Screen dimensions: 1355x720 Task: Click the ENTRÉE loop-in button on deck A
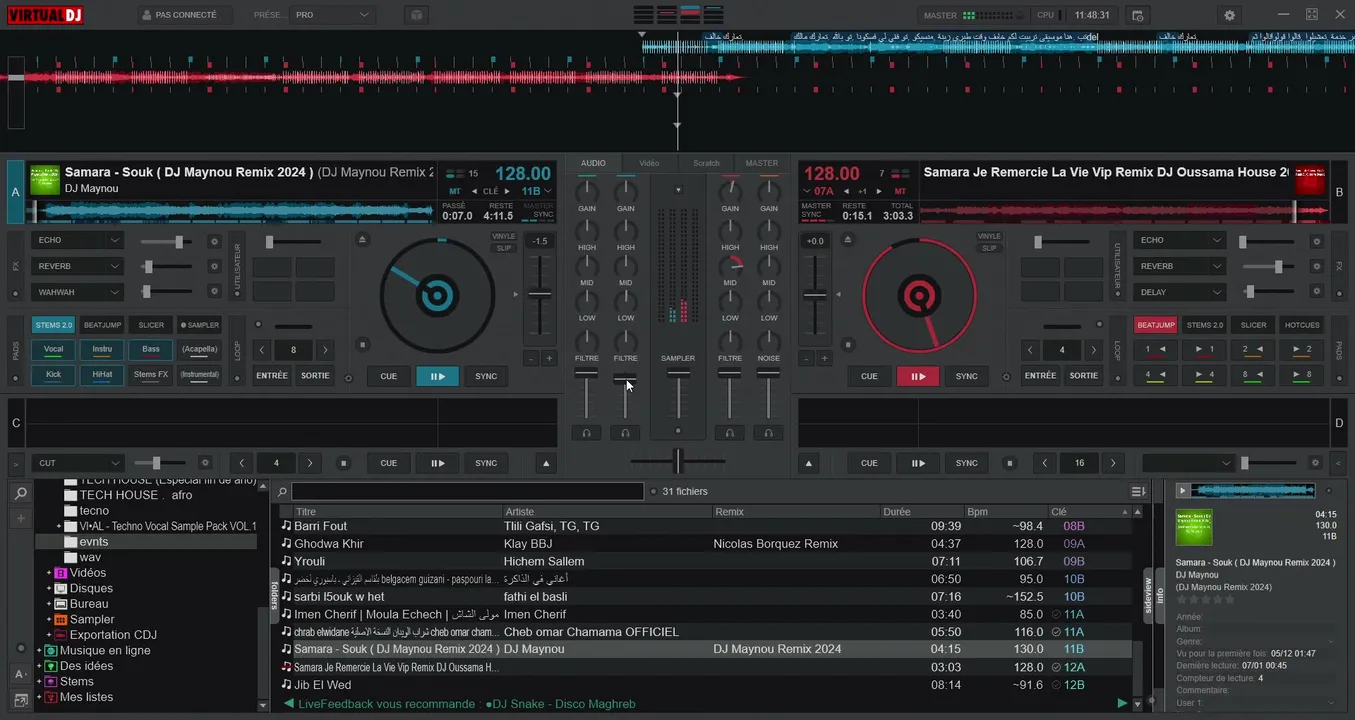click(272, 376)
